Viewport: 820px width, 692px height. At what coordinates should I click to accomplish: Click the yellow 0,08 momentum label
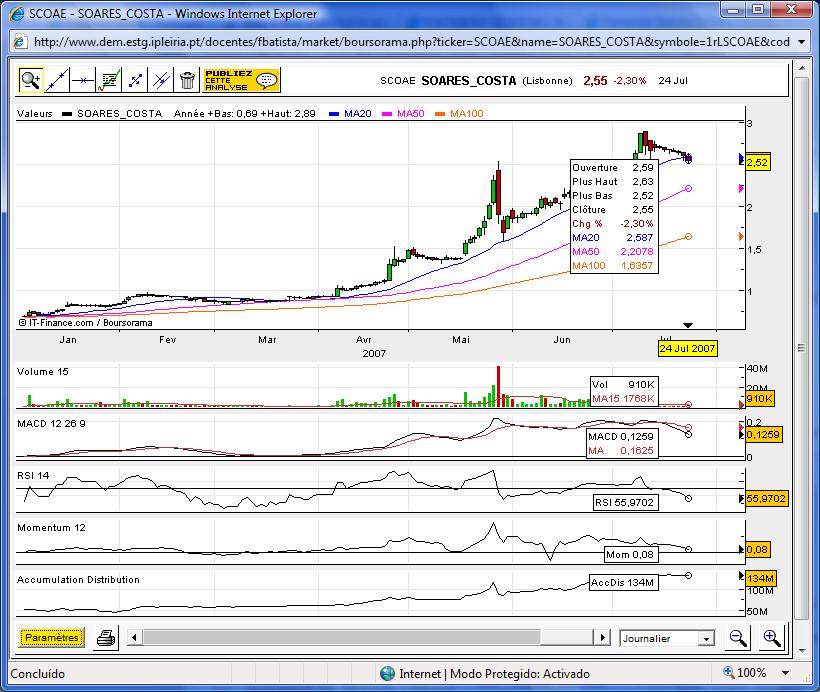coord(757,549)
